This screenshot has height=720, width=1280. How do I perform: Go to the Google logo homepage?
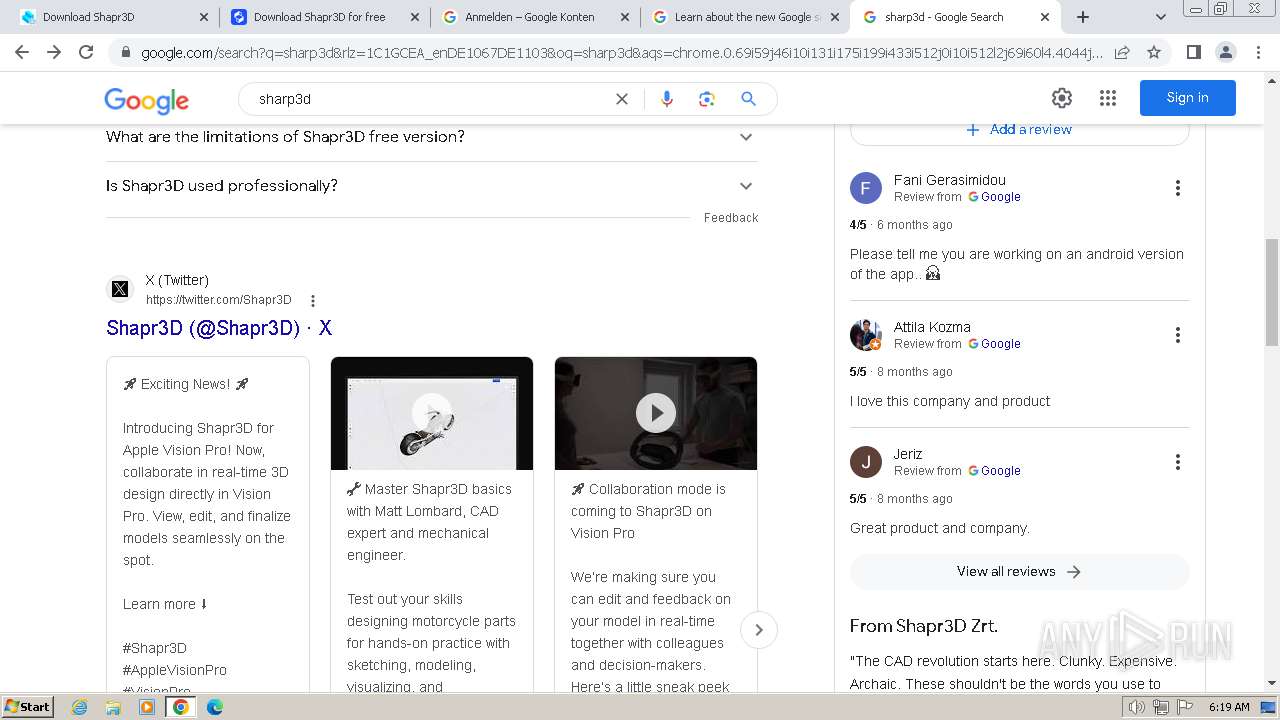147,100
